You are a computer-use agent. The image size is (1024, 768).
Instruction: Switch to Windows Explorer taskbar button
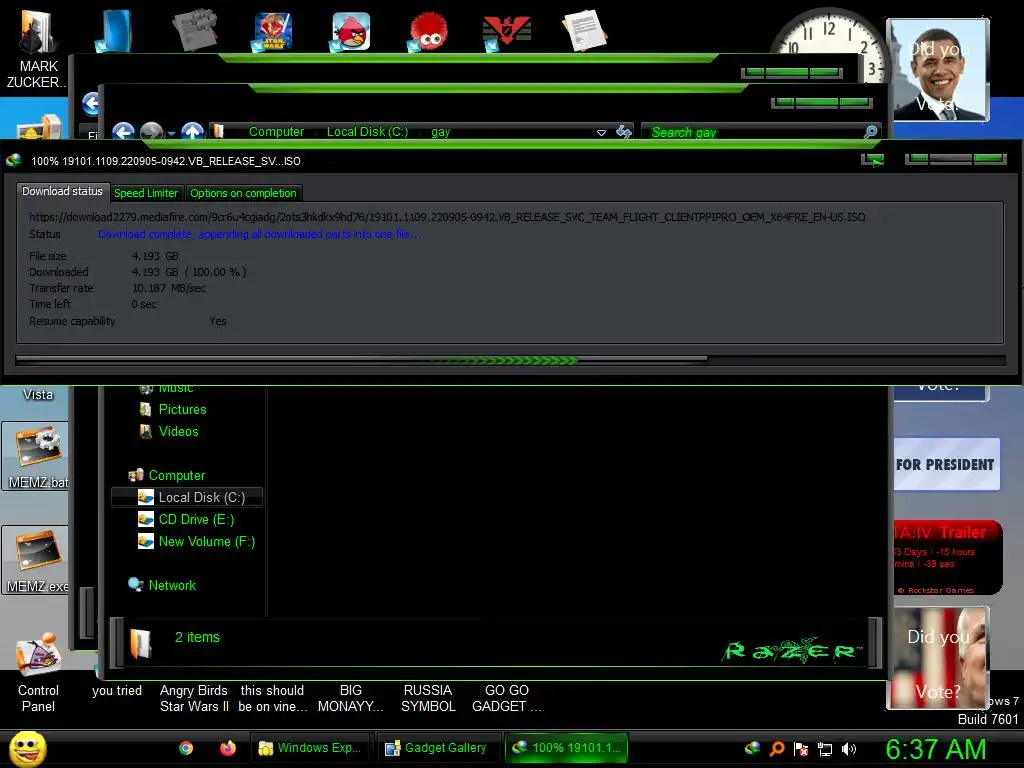pyautogui.click(x=310, y=748)
